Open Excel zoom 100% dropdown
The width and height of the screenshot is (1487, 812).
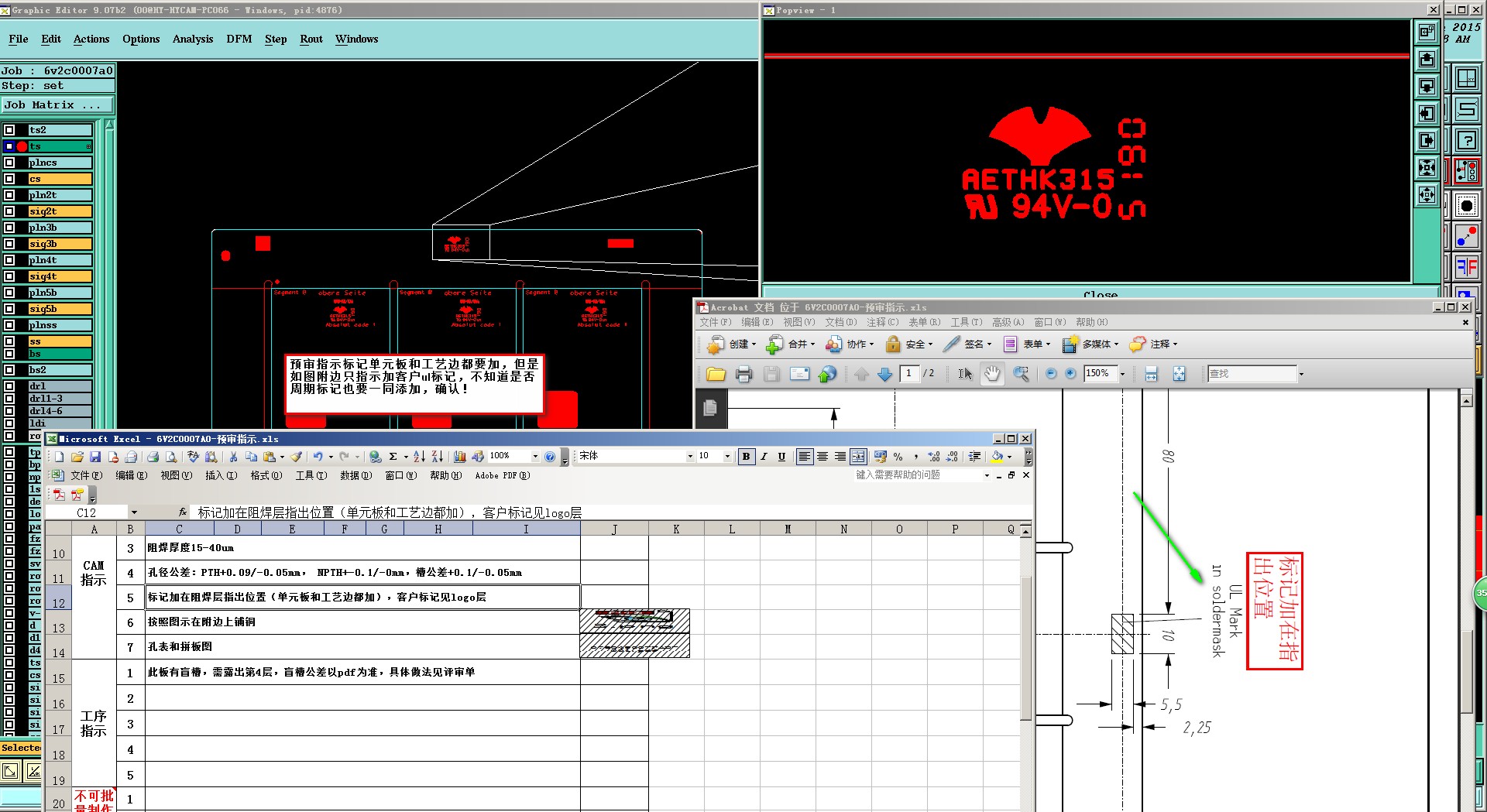point(535,457)
